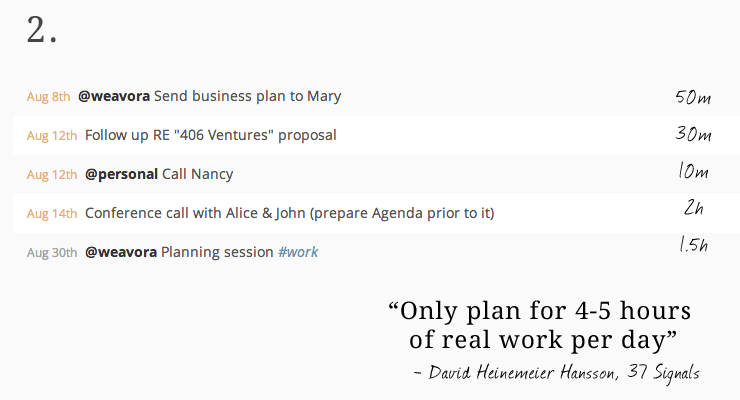The width and height of the screenshot is (740, 400).
Task: Click the 1.5h time estimate
Action: pos(693,244)
